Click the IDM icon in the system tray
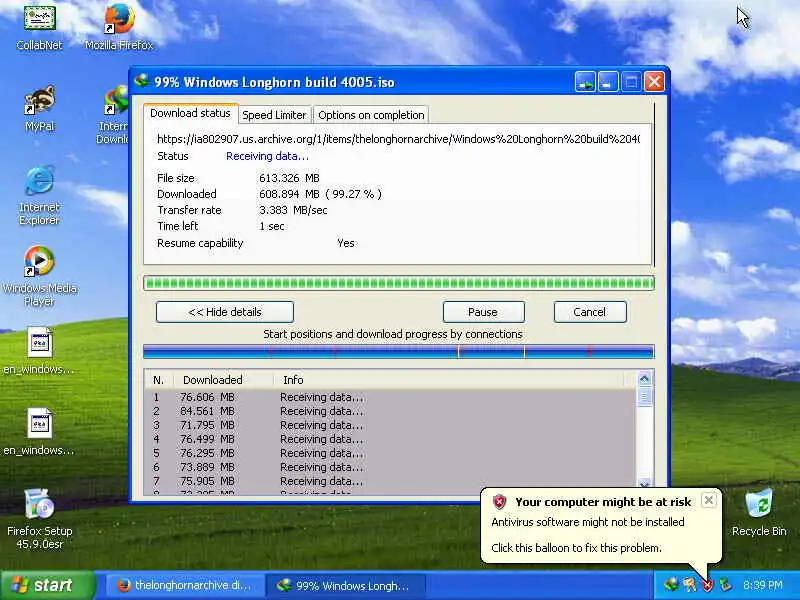 click(x=671, y=585)
